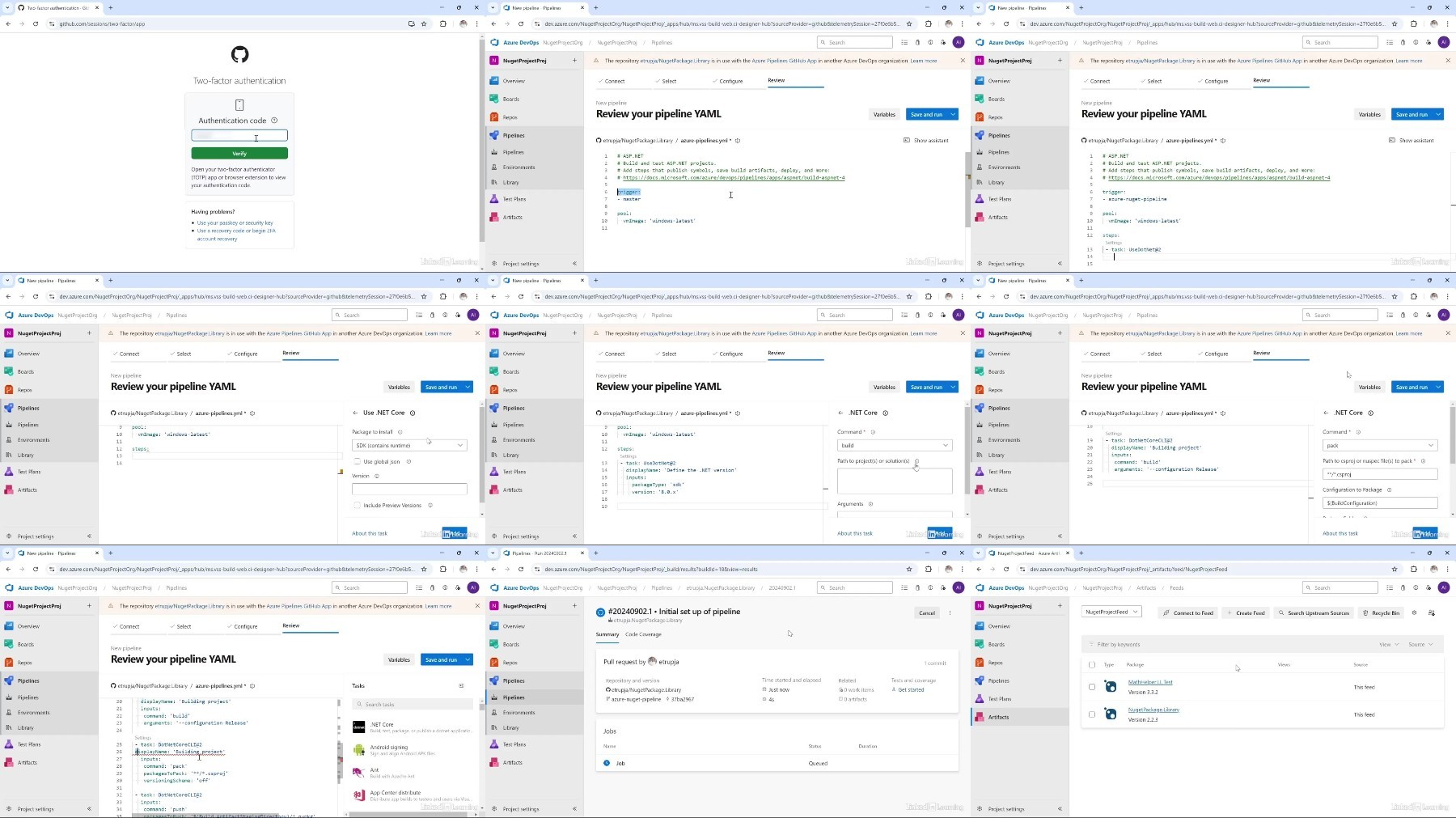The width and height of the screenshot is (1456, 818).
Task: Click the help icon next to 'Include Preview Versions'
Action: [x=430, y=505]
